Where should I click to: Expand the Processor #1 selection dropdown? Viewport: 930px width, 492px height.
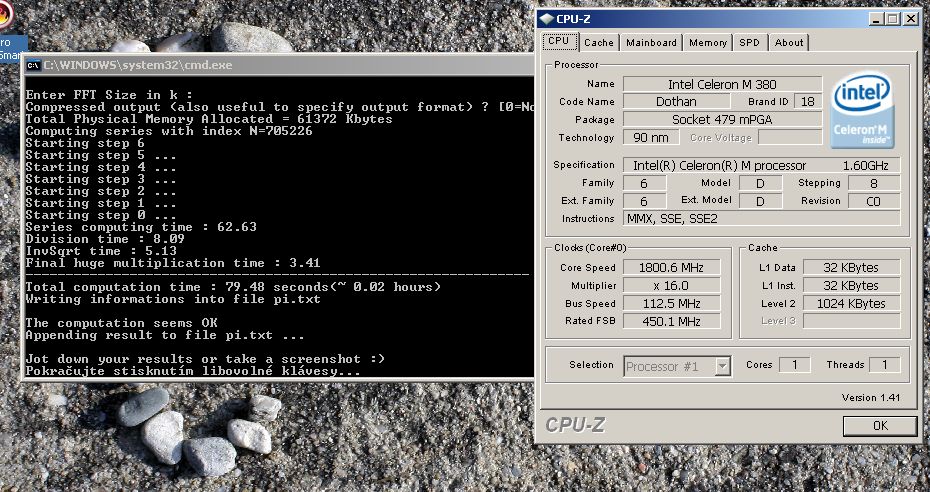point(722,366)
